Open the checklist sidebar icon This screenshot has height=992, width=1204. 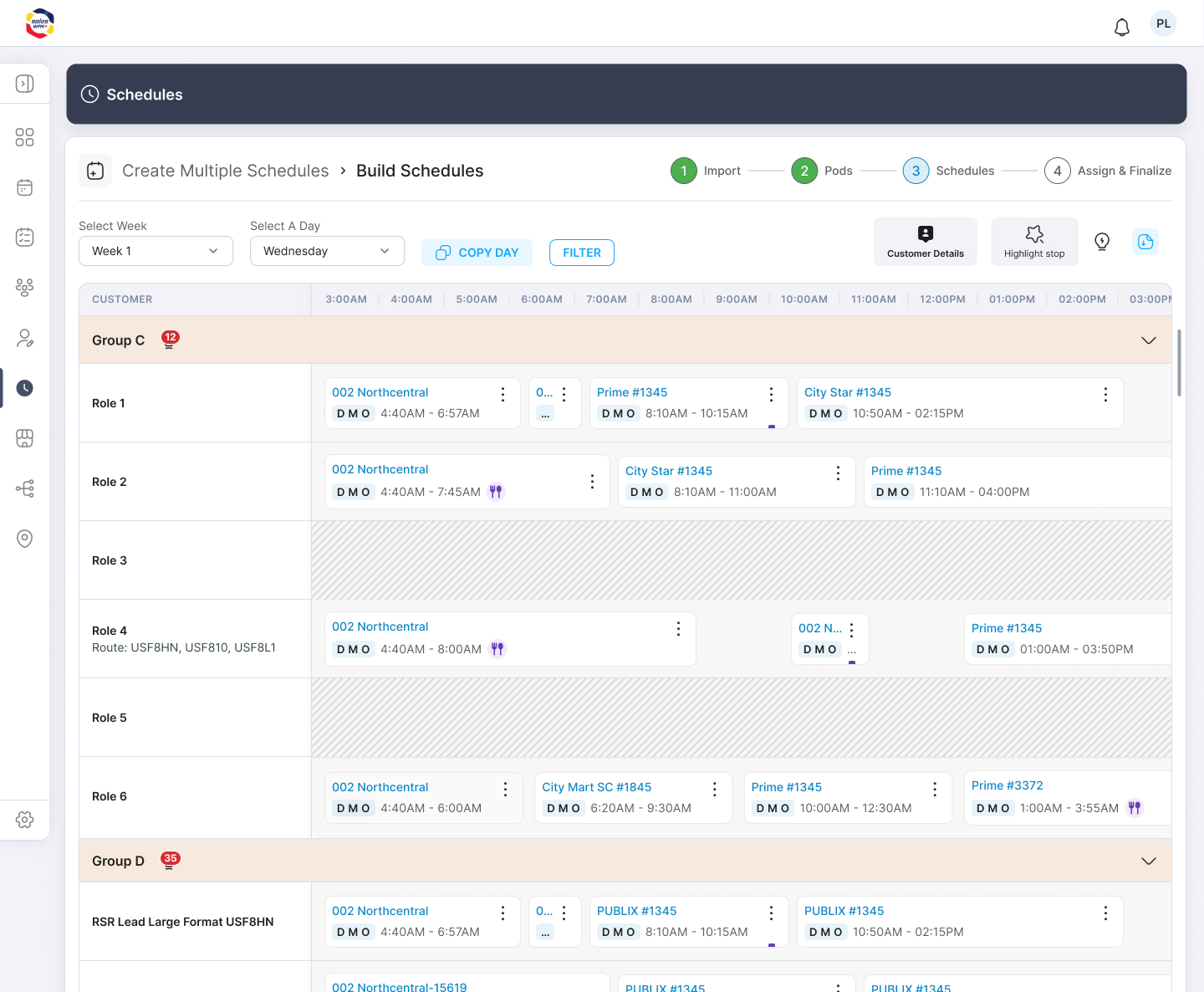pos(25,238)
